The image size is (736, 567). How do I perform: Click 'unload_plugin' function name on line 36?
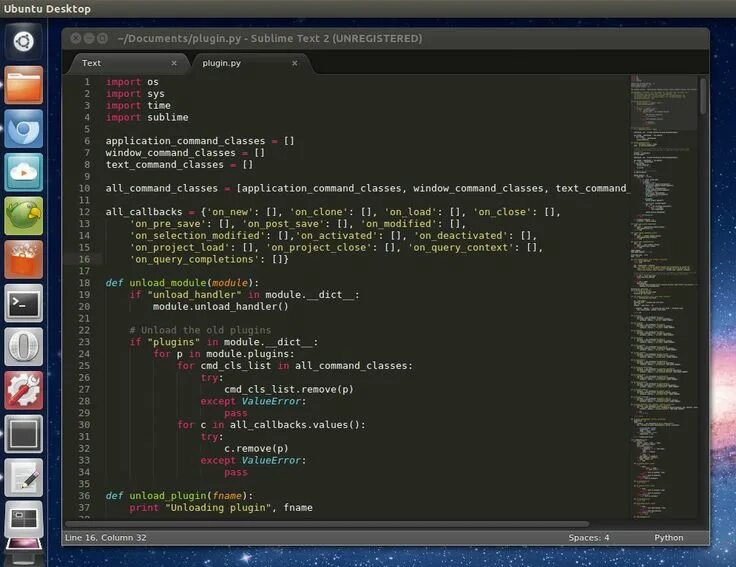(168, 496)
